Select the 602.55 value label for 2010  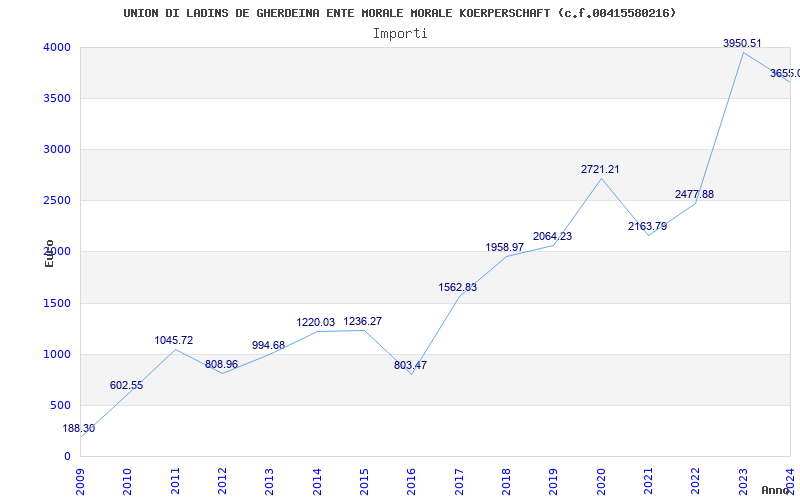(126, 385)
